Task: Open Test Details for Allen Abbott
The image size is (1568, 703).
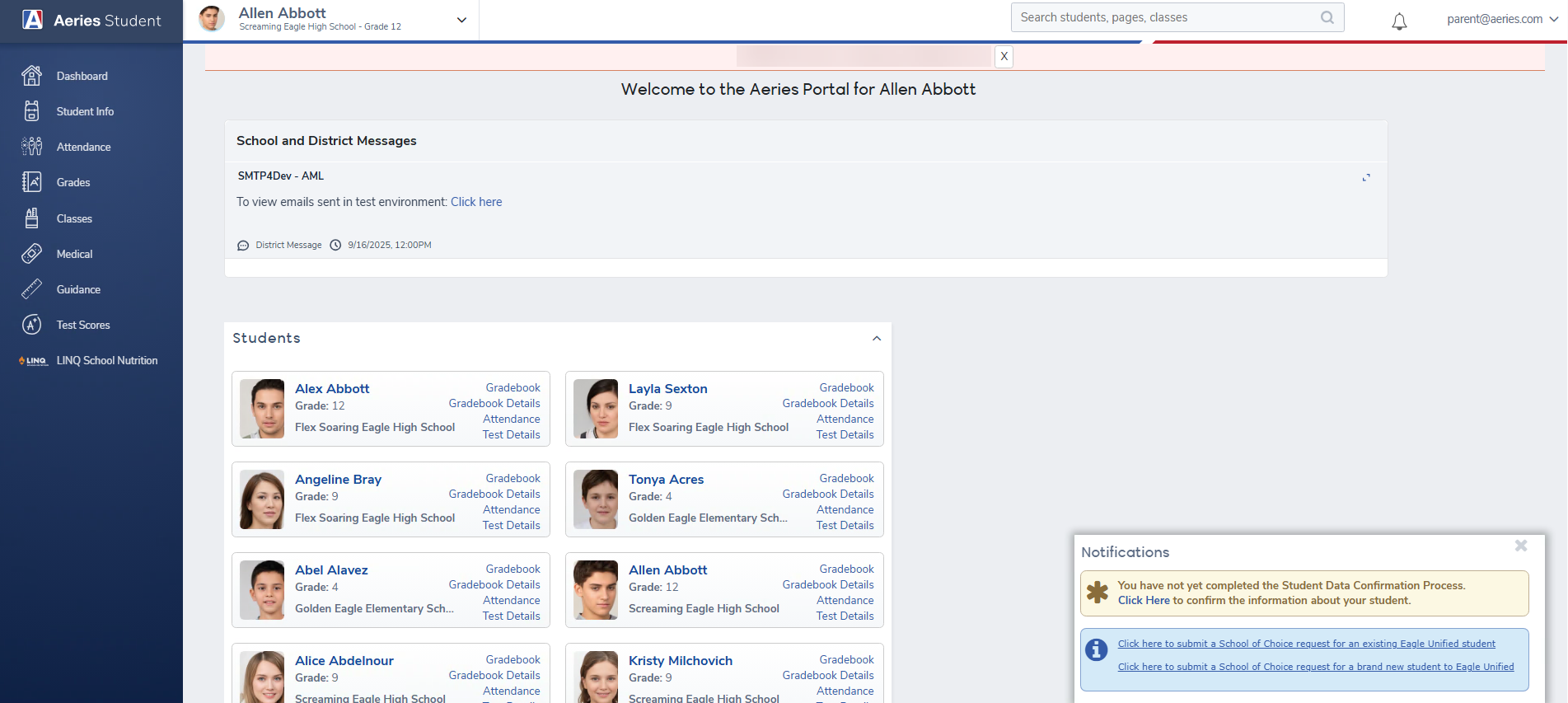Action: click(845, 616)
